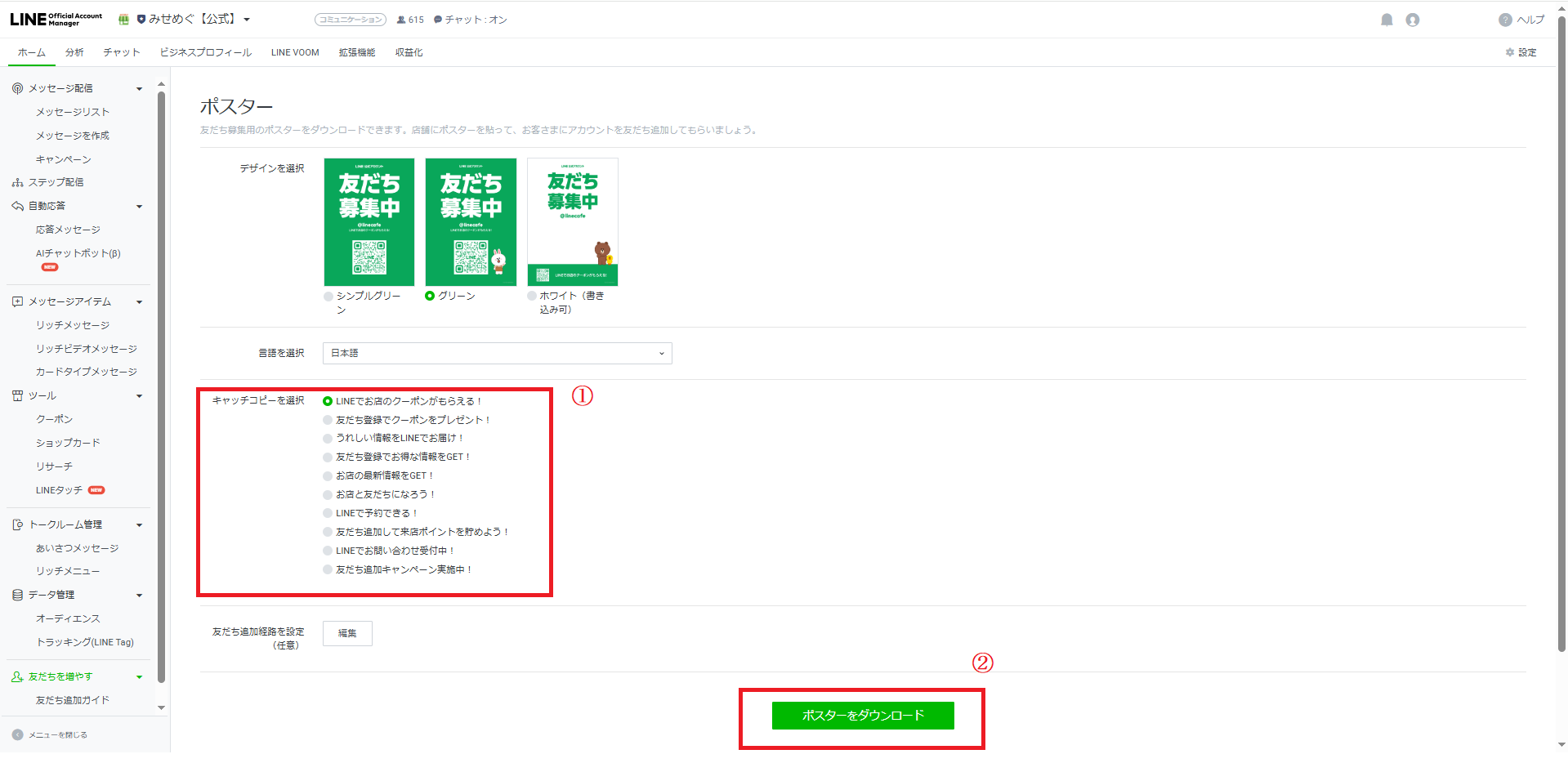The height and width of the screenshot is (772, 1568).
Task: Switch to the ビジネスプロフィール tab
Action: (x=206, y=52)
